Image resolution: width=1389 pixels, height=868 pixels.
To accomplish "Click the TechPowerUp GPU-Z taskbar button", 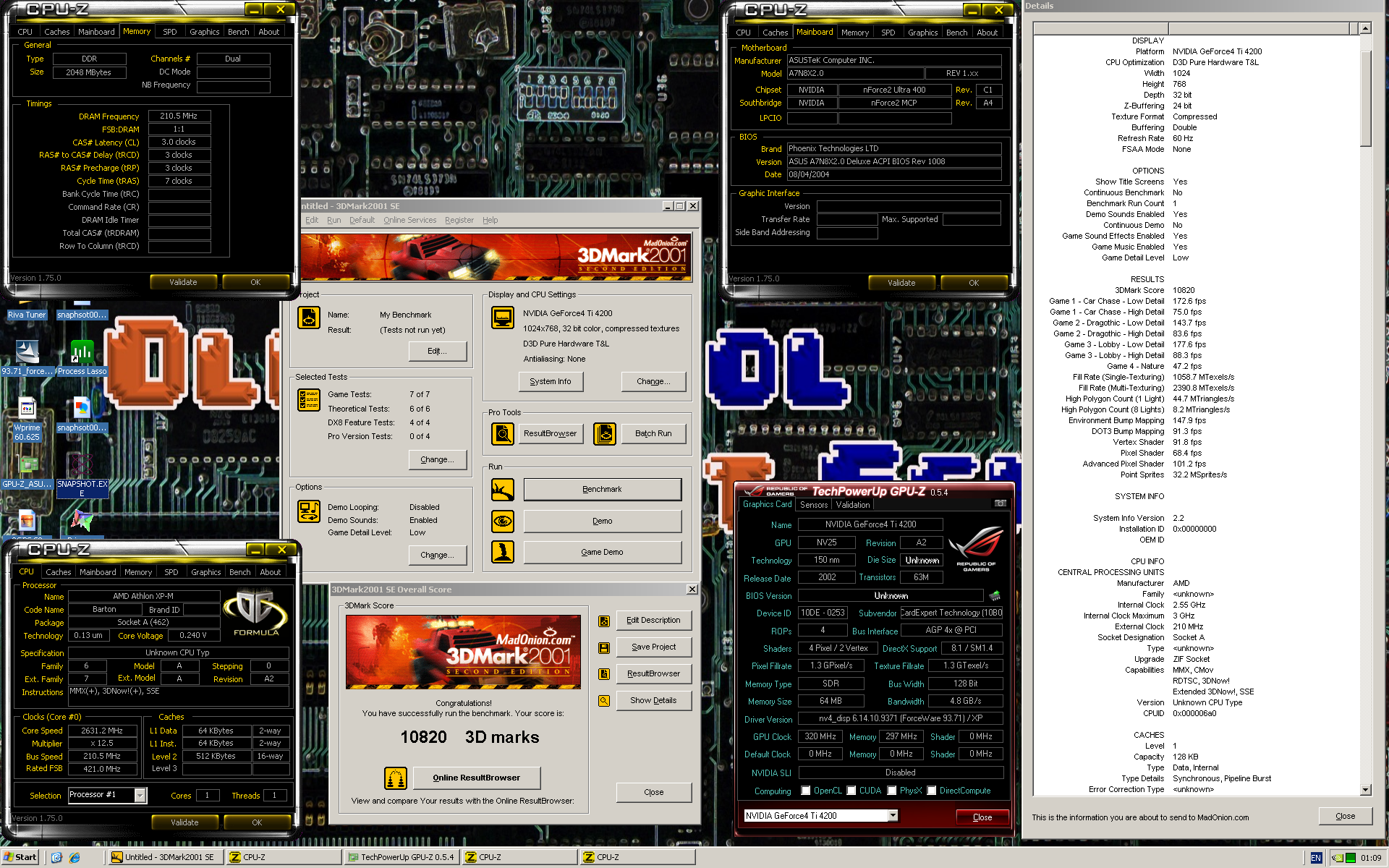I will 402,857.
